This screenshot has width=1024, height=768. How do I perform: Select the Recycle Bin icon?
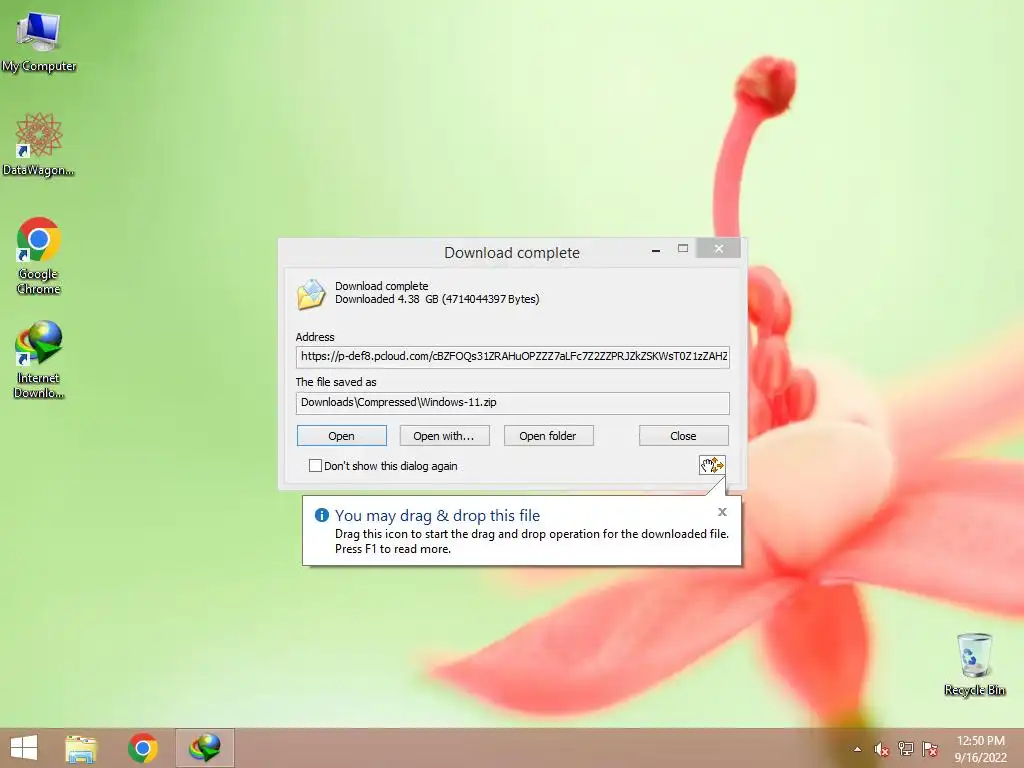[974, 664]
